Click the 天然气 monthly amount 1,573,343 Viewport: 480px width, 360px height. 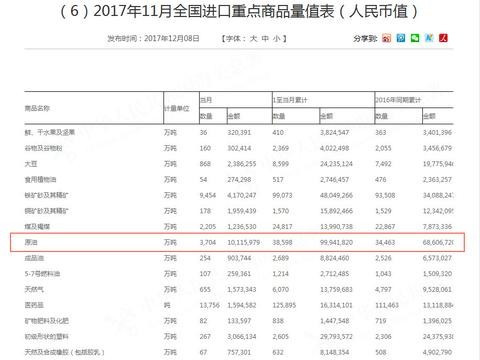242,289
